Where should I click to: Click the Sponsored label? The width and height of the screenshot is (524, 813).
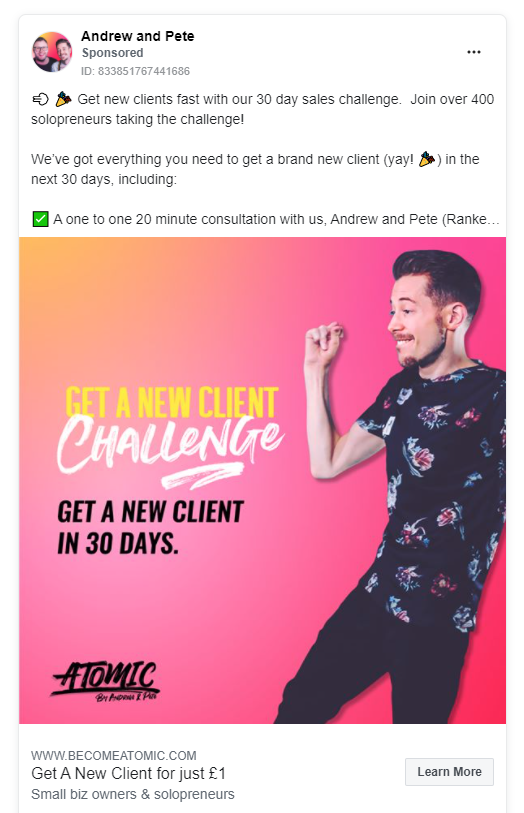(x=112, y=53)
